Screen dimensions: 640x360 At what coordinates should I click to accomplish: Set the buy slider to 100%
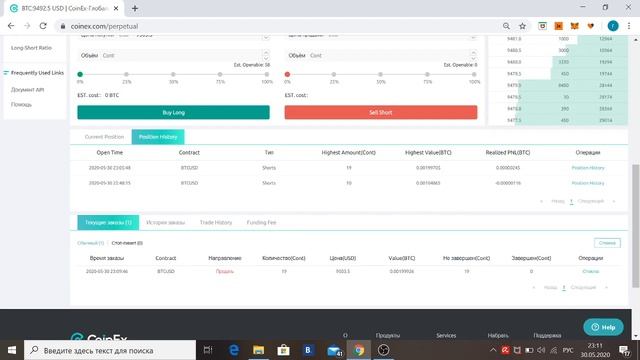pos(267,74)
